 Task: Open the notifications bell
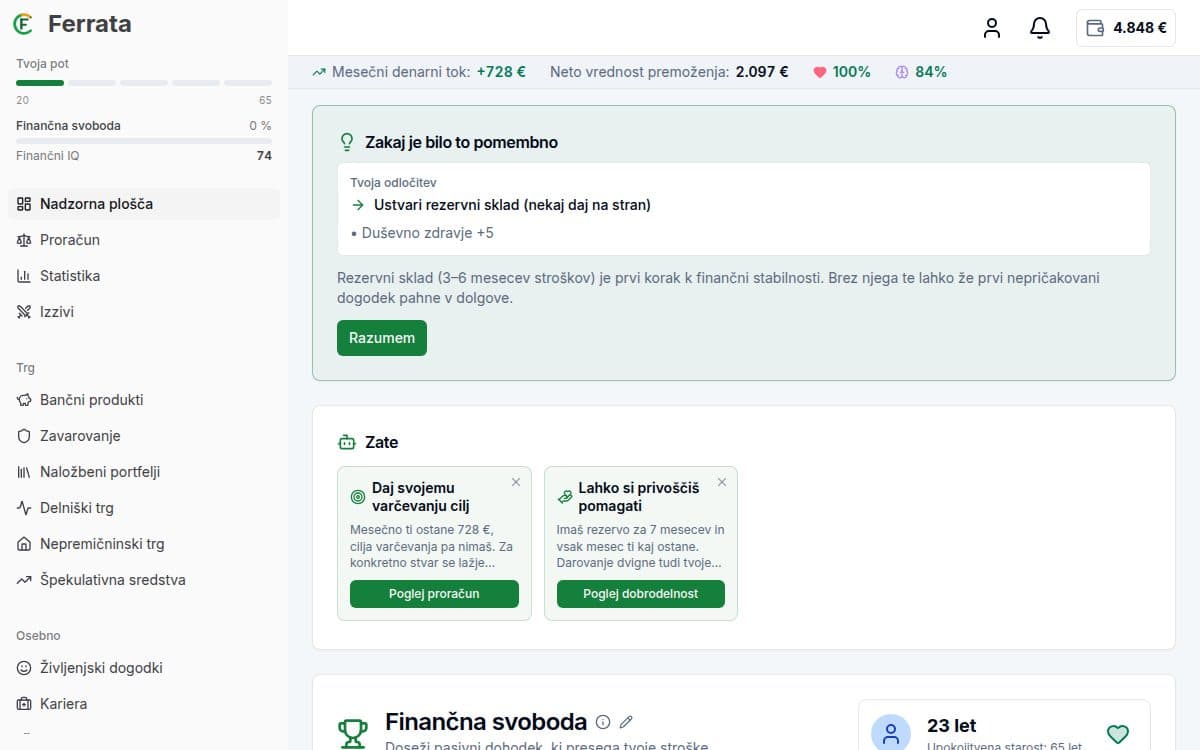1040,28
